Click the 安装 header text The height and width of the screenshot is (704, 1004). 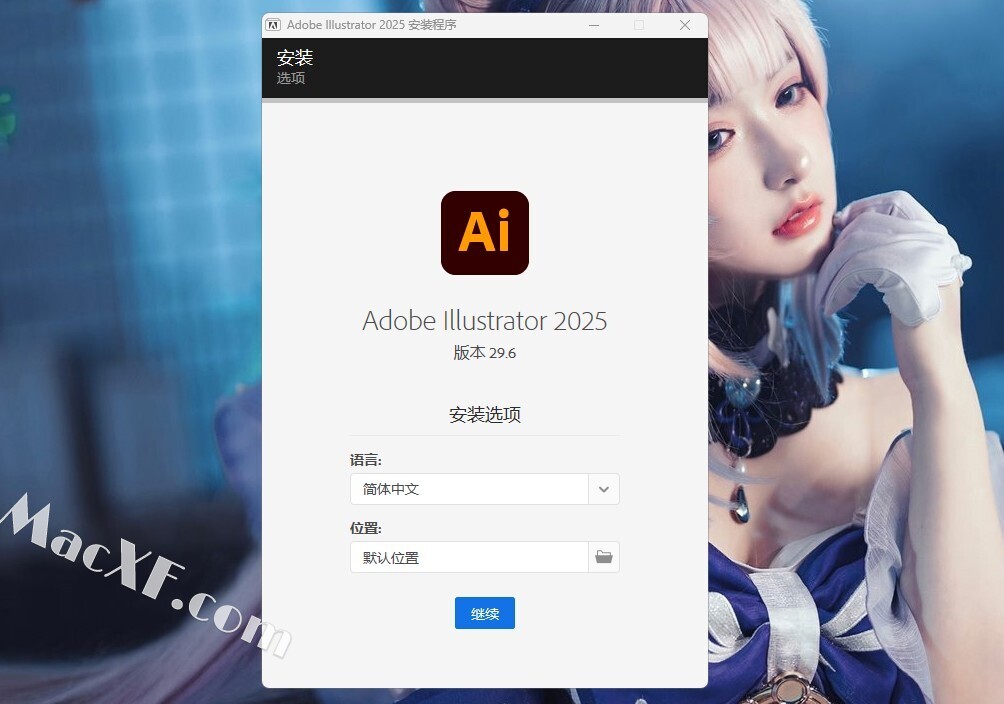(x=295, y=58)
